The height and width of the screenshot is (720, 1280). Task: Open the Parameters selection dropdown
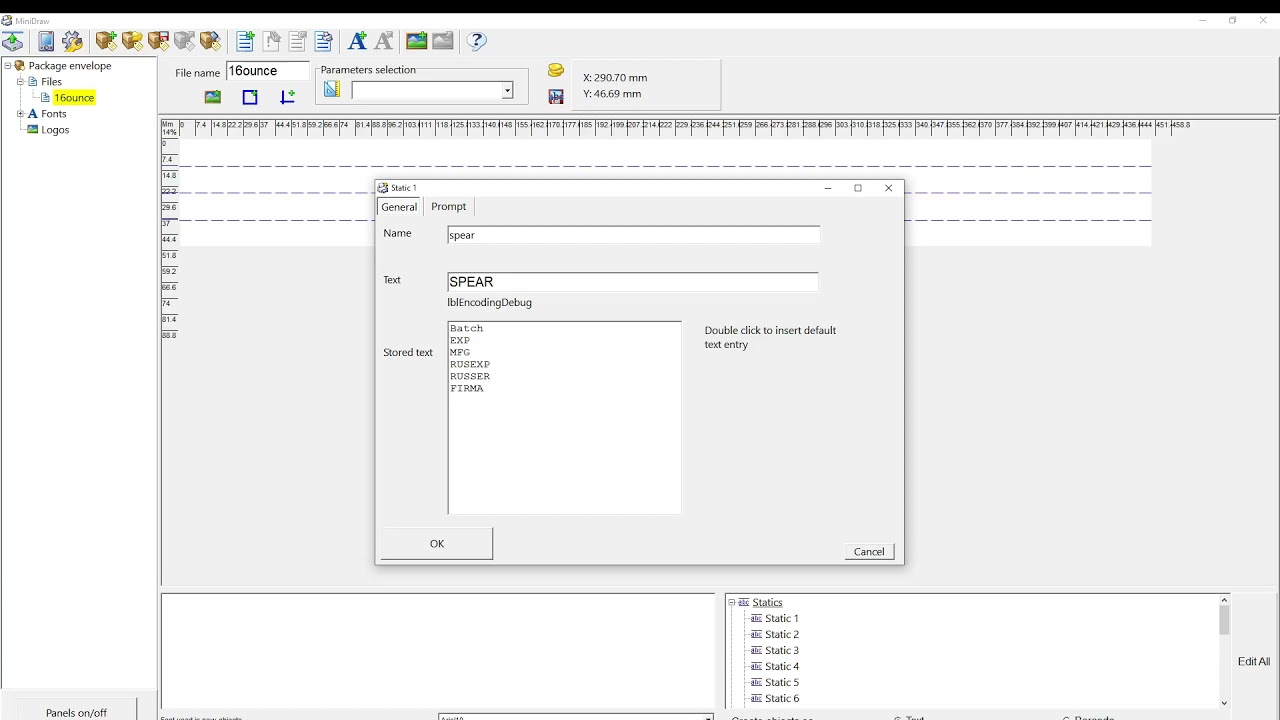click(507, 91)
